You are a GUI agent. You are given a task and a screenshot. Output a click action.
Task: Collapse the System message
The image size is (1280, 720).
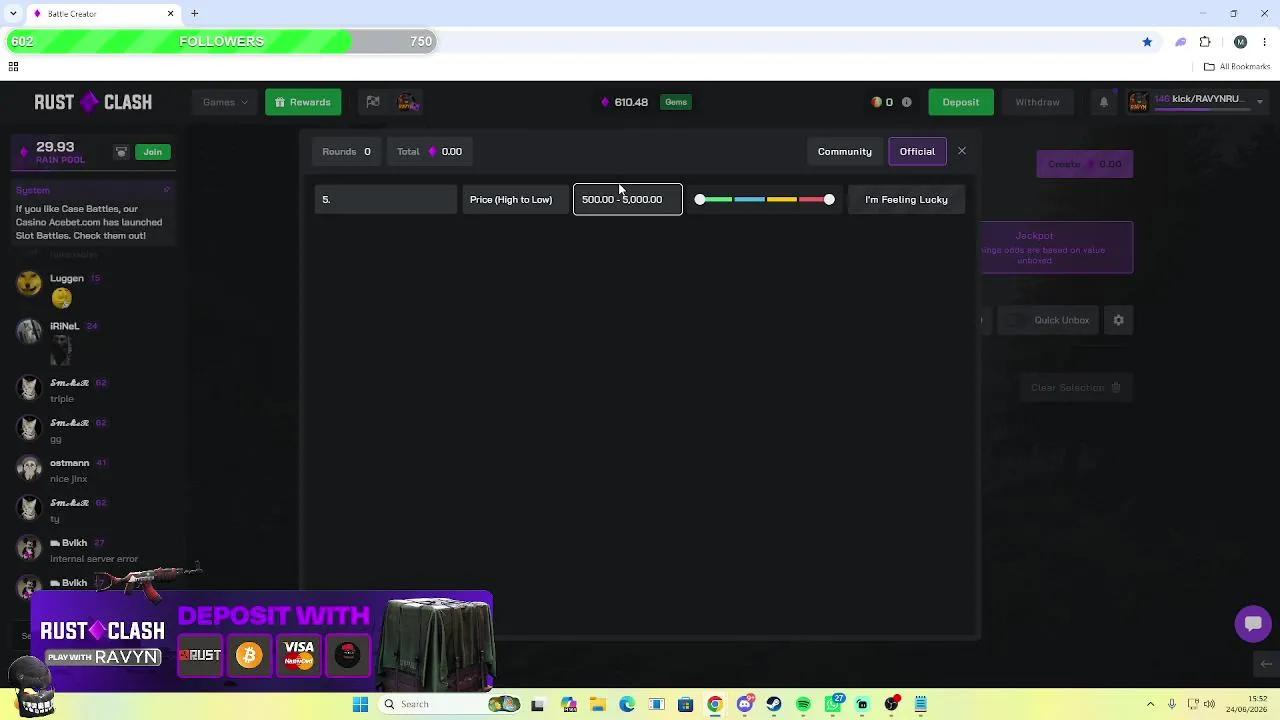(167, 190)
